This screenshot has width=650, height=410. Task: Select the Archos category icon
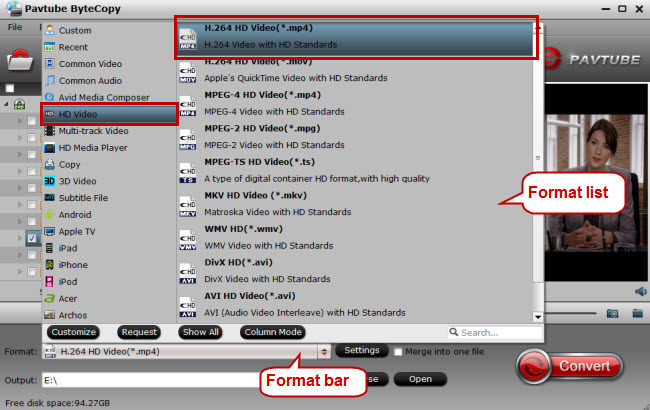(50, 315)
